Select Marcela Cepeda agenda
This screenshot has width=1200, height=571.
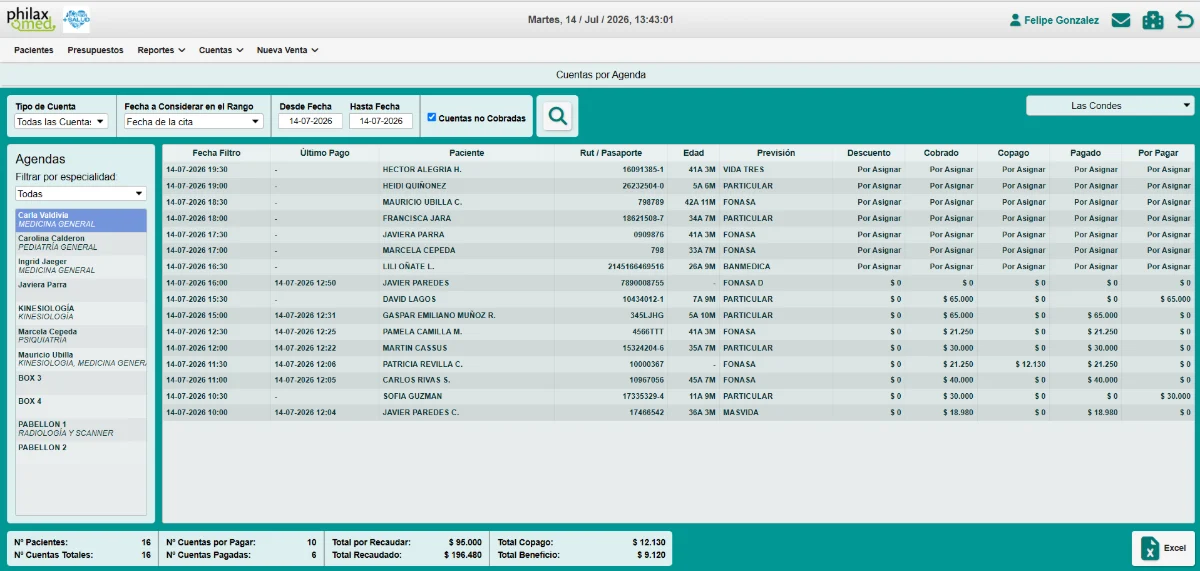(81, 336)
